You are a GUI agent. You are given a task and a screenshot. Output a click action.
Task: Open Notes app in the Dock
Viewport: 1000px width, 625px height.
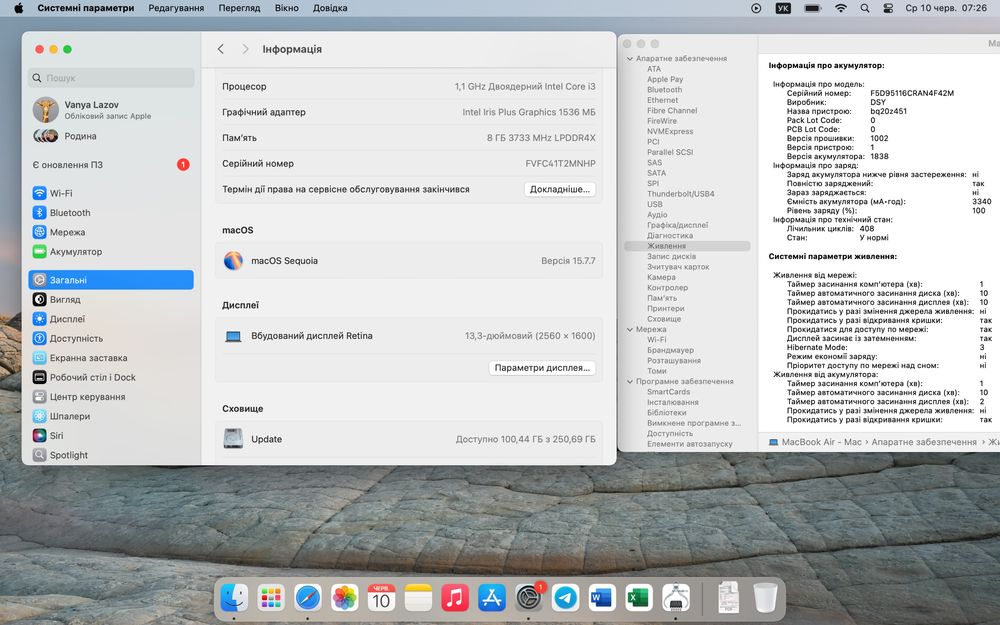(x=418, y=598)
